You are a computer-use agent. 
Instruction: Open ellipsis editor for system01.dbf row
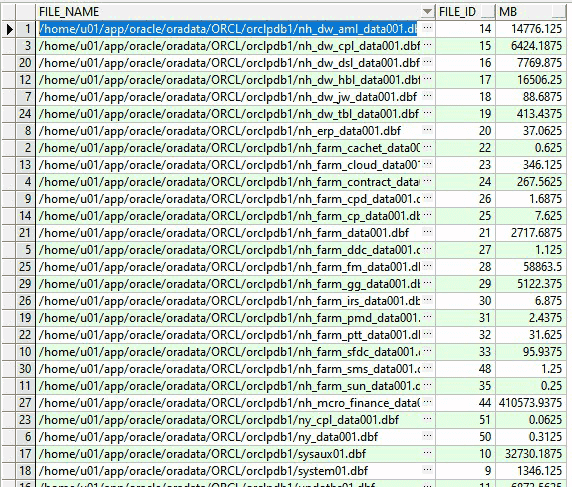[x=428, y=471]
